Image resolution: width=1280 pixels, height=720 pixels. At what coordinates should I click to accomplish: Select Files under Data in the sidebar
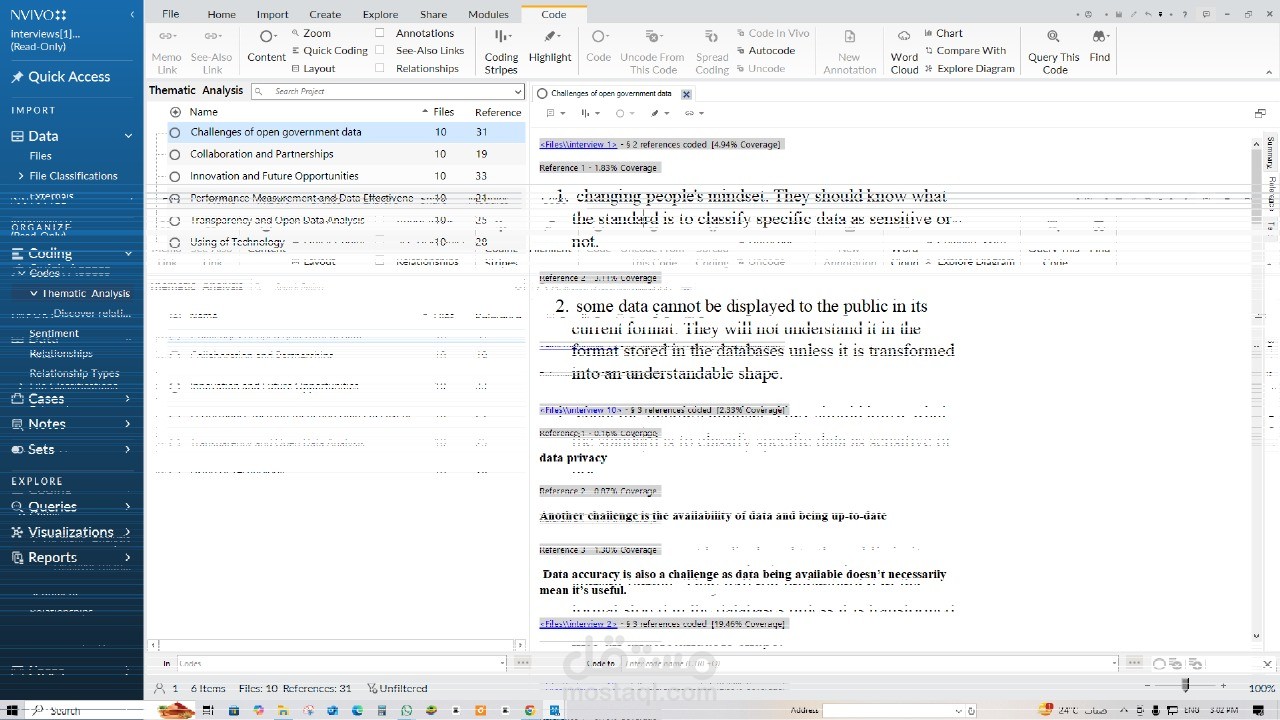pos(41,156)
